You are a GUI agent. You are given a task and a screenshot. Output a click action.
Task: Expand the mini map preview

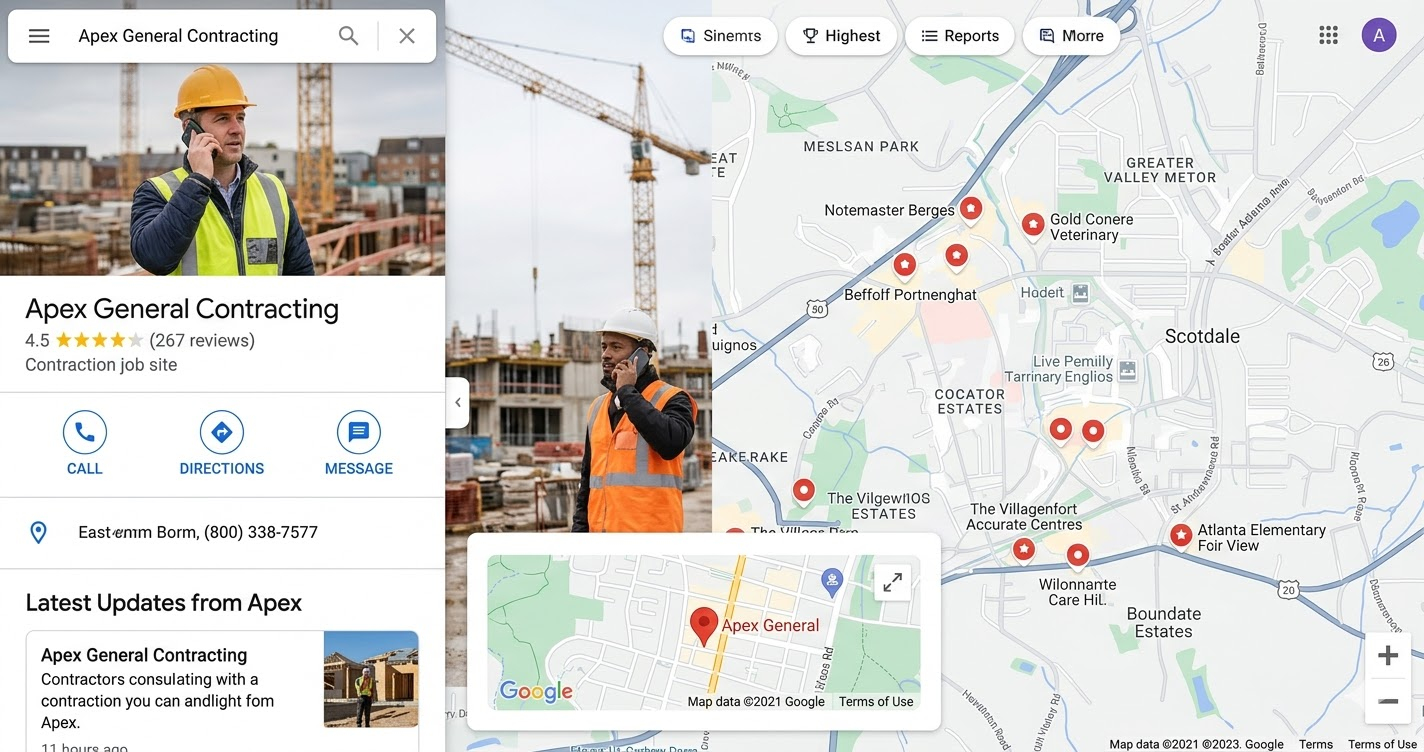tap(893, 582)
